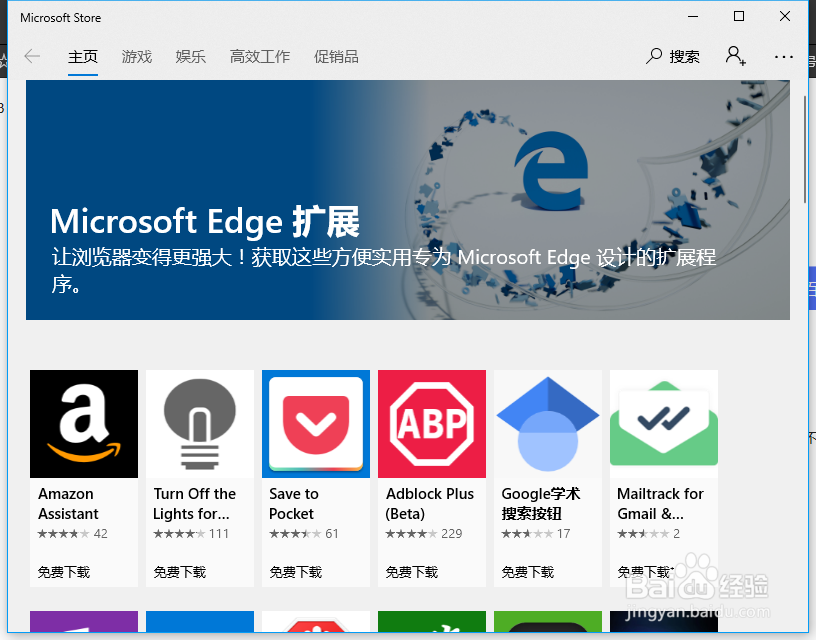Open the Amazon Assistant app icon
816x640 pixels.
click(84, 424)
